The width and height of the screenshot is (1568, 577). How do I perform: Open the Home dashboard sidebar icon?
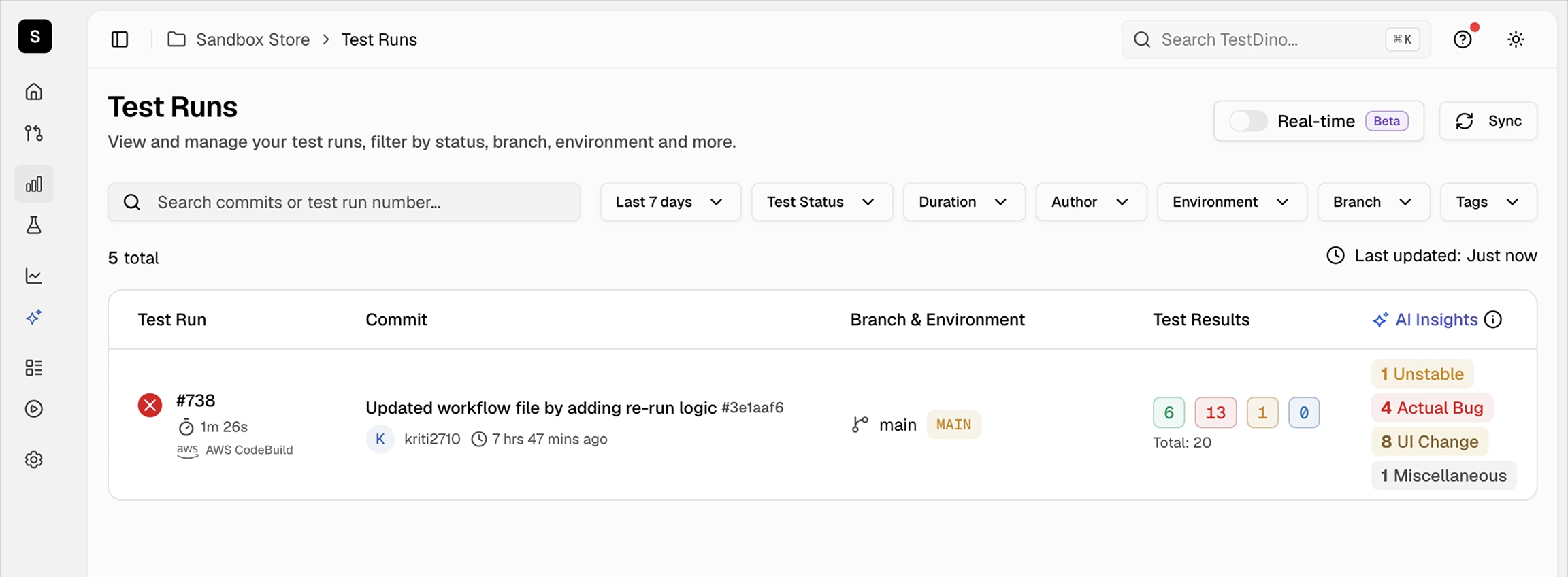tap(34, 91)
